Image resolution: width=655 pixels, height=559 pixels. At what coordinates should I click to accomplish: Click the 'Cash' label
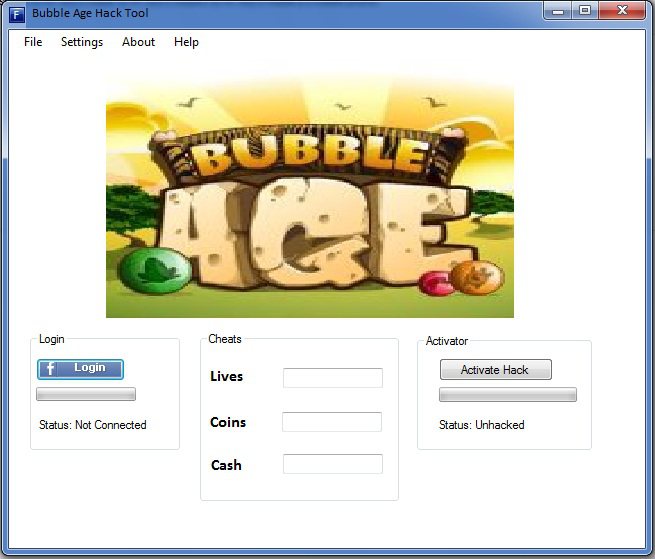(x=226, y=465)
